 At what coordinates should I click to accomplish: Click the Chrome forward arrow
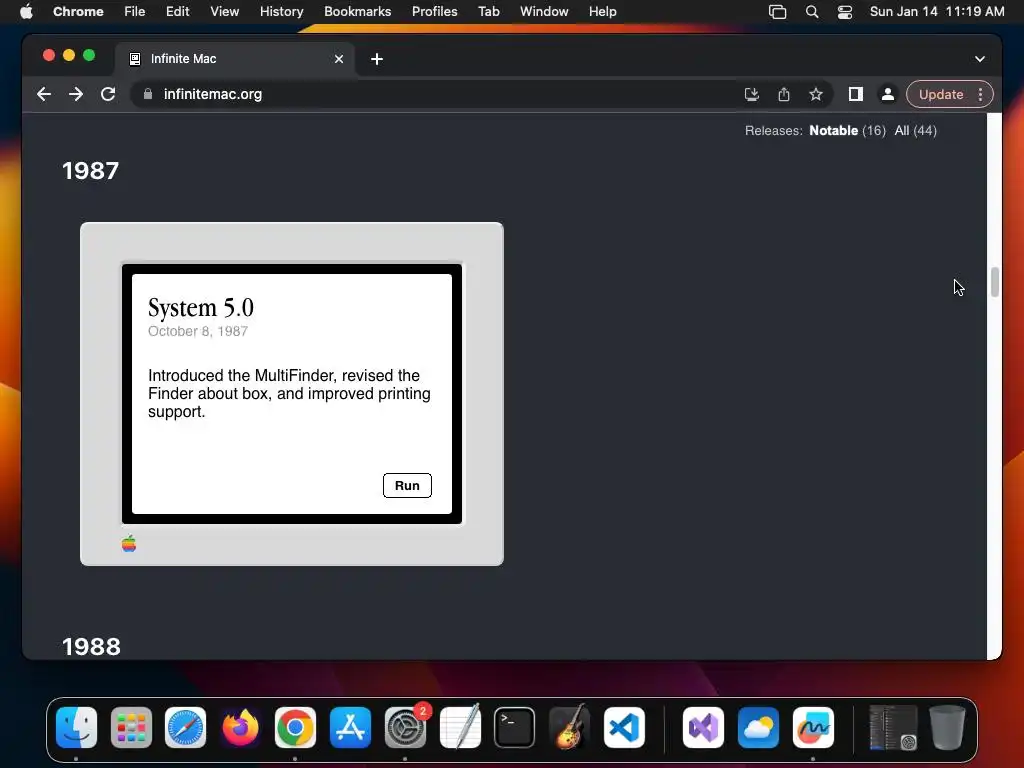76,94
